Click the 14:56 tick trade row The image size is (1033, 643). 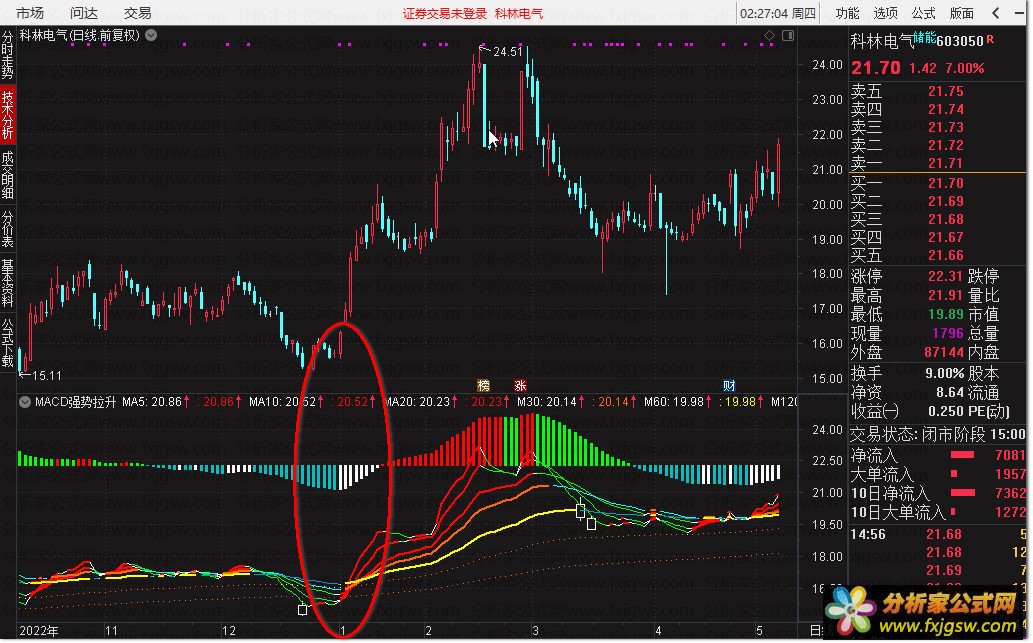(x=937, y=534)
